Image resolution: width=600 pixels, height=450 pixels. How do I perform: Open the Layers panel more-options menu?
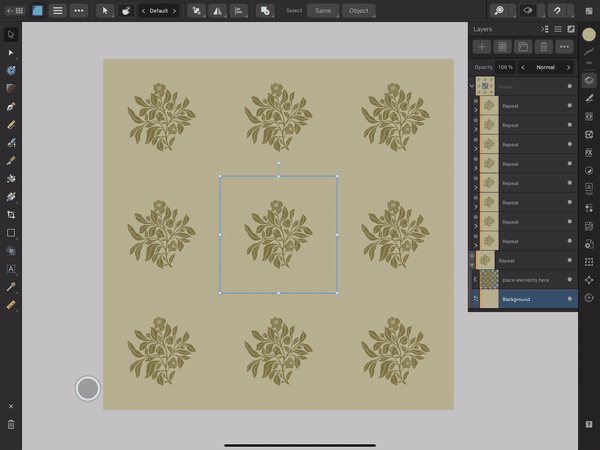pos(564,47)
